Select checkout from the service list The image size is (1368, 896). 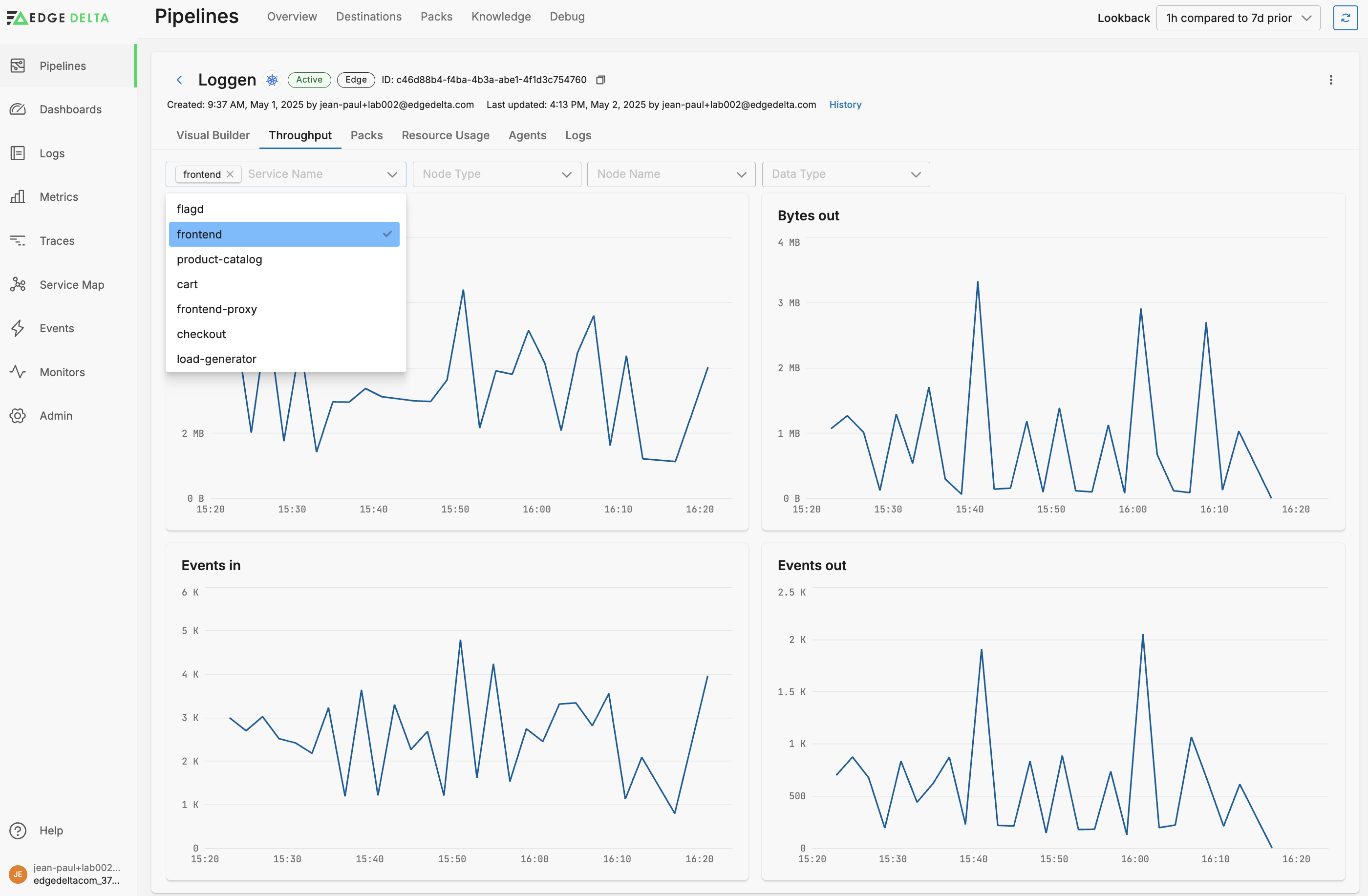284,334
